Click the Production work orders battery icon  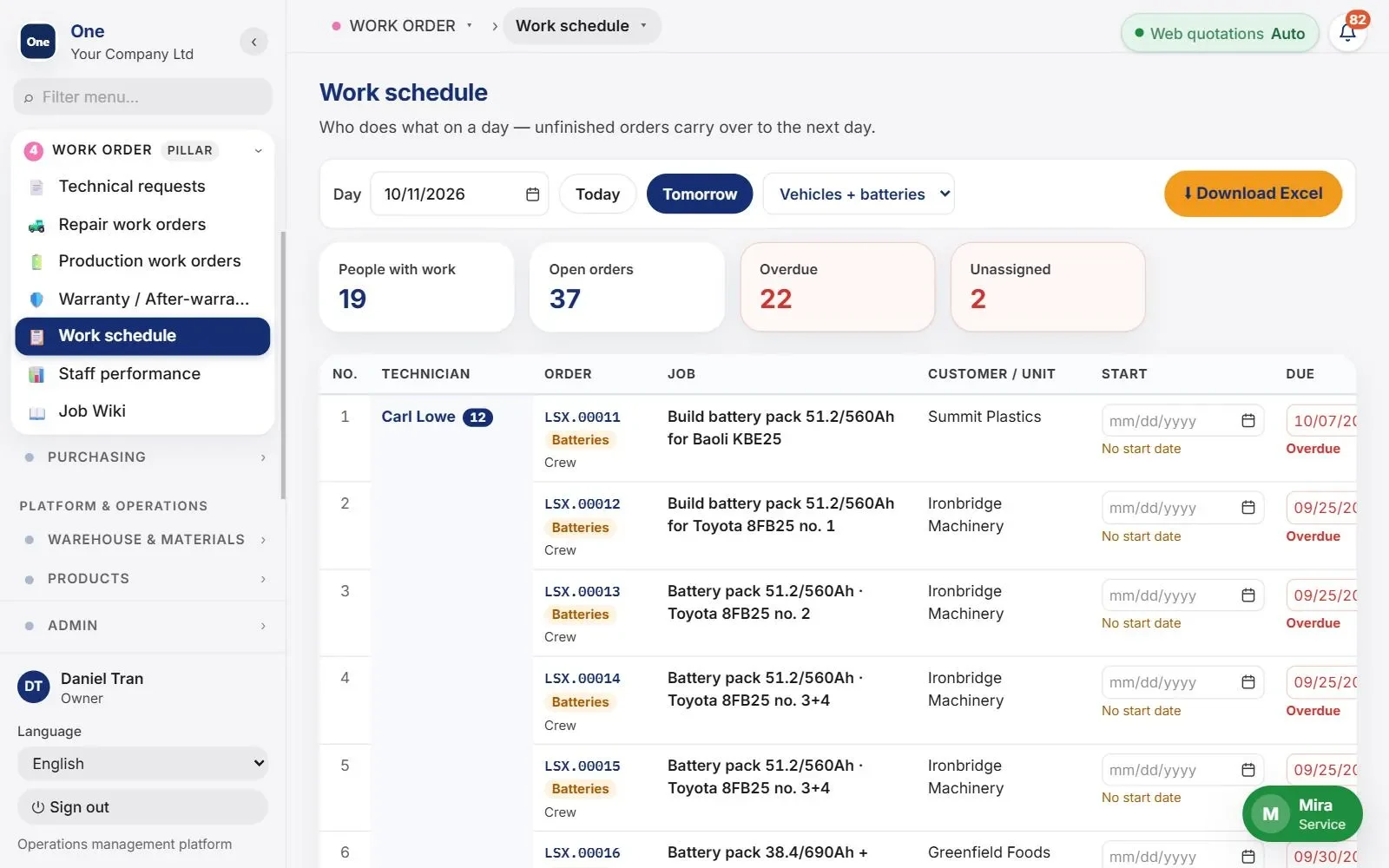(36, 261)
